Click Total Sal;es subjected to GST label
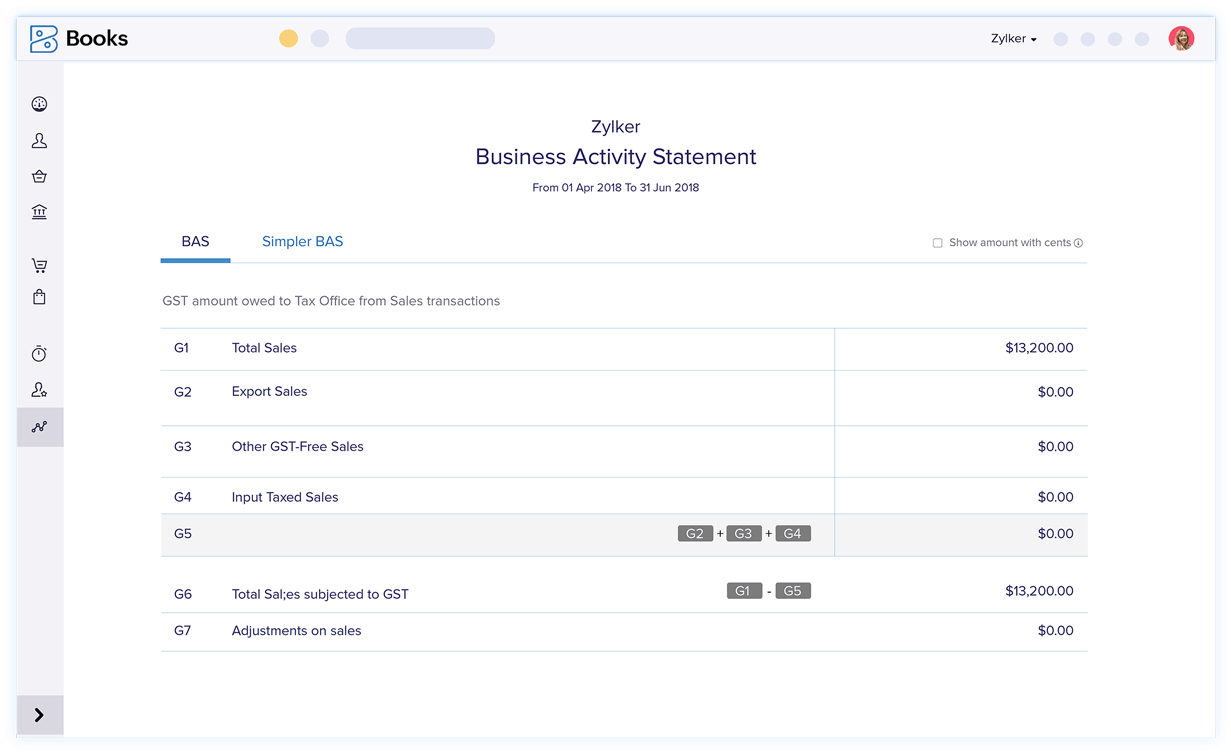Screen dimensions: 1231x754 click(x=320, y=594)
